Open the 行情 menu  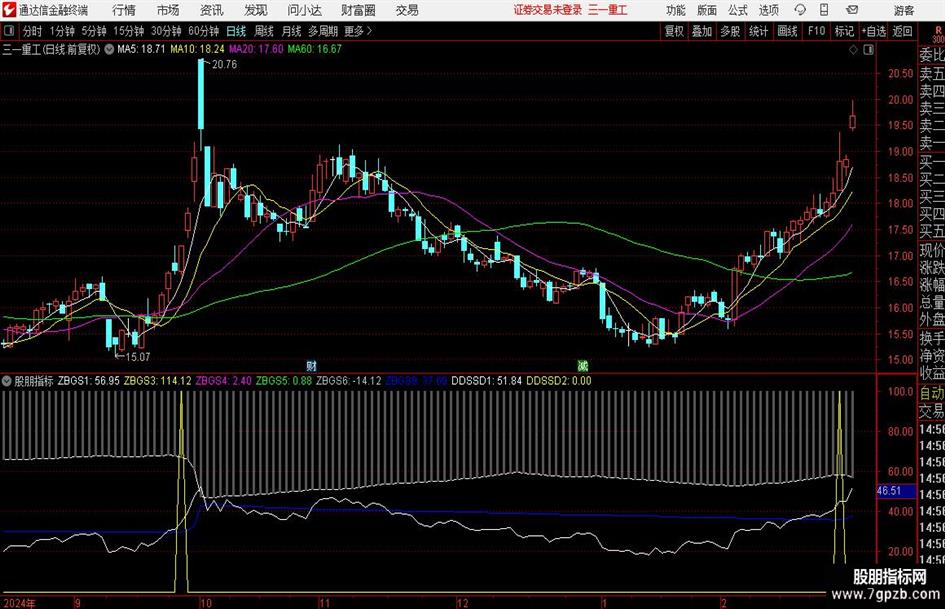(x=124, y=10)
